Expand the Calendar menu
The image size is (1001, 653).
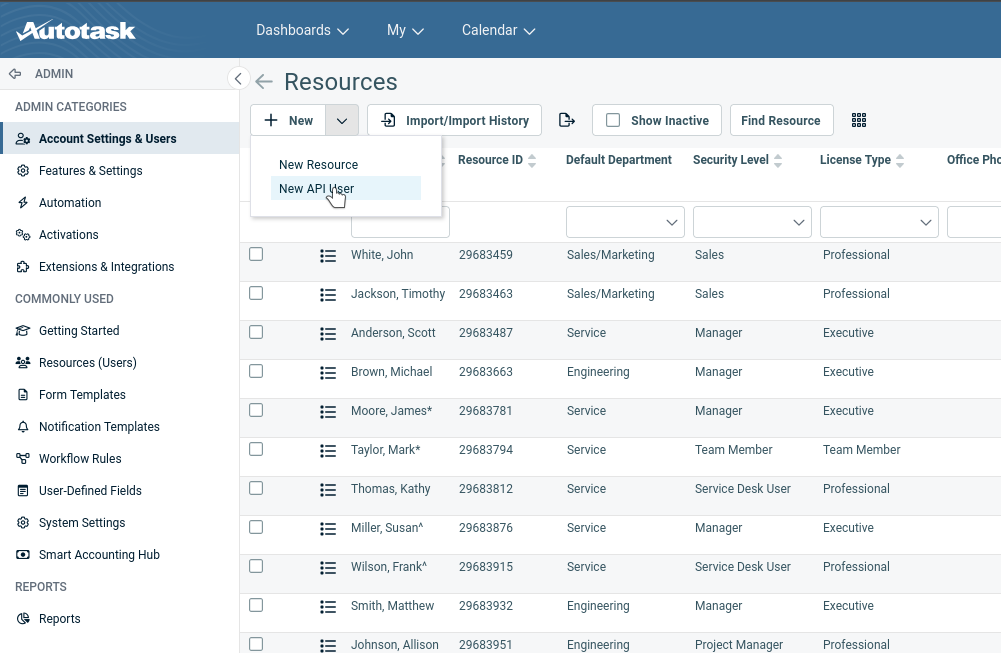point(499,30)
